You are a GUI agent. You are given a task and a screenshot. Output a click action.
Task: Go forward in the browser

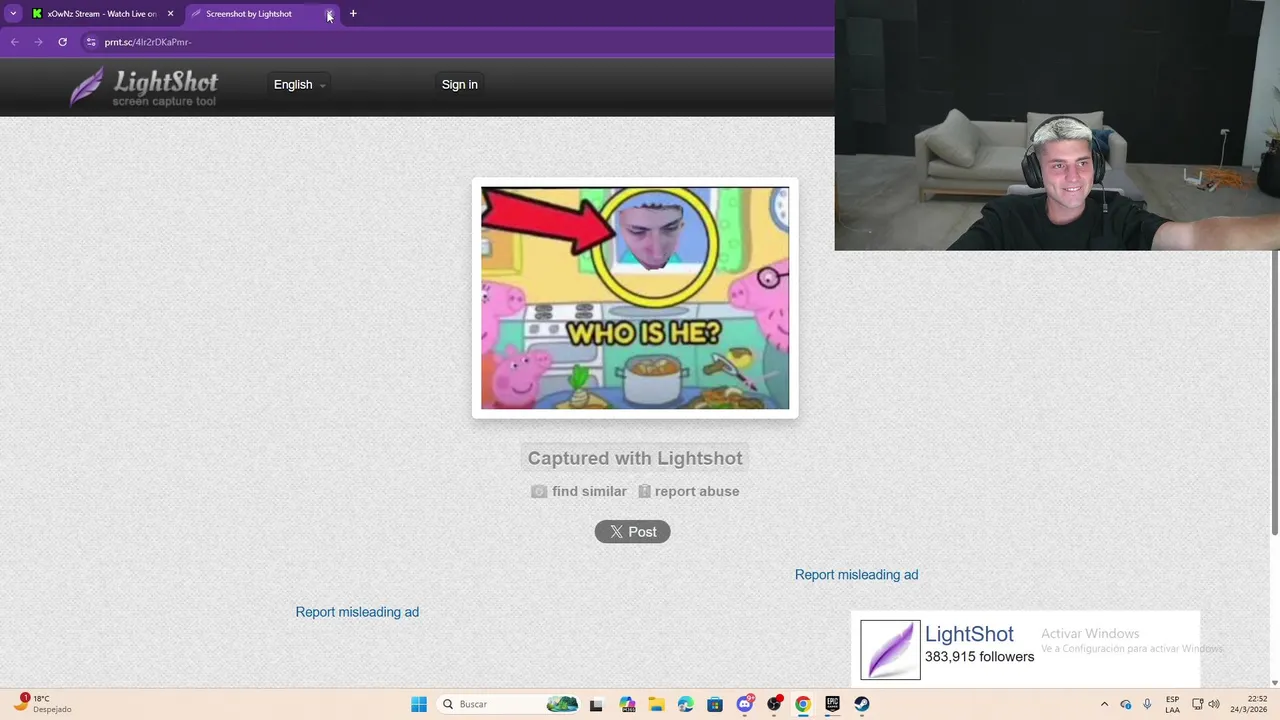38,42
